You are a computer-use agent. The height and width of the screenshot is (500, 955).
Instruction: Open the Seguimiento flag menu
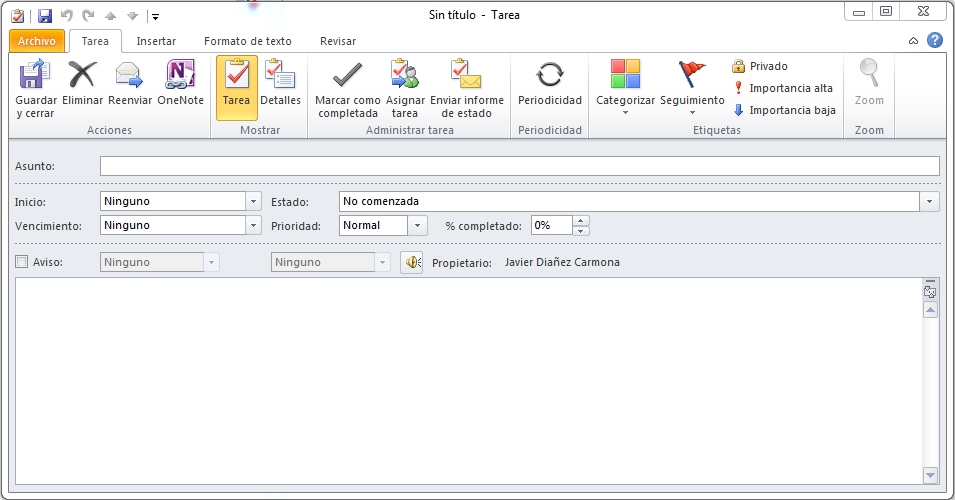pyautogui.click(x=692, y=89)
